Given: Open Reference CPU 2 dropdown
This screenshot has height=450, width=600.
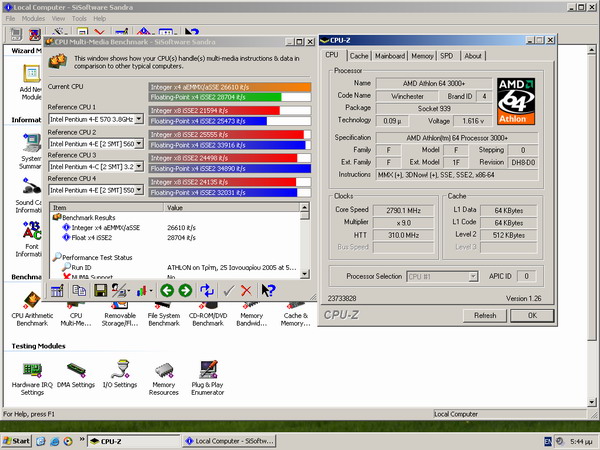Looking at the screenshot, I should point(139,144).
